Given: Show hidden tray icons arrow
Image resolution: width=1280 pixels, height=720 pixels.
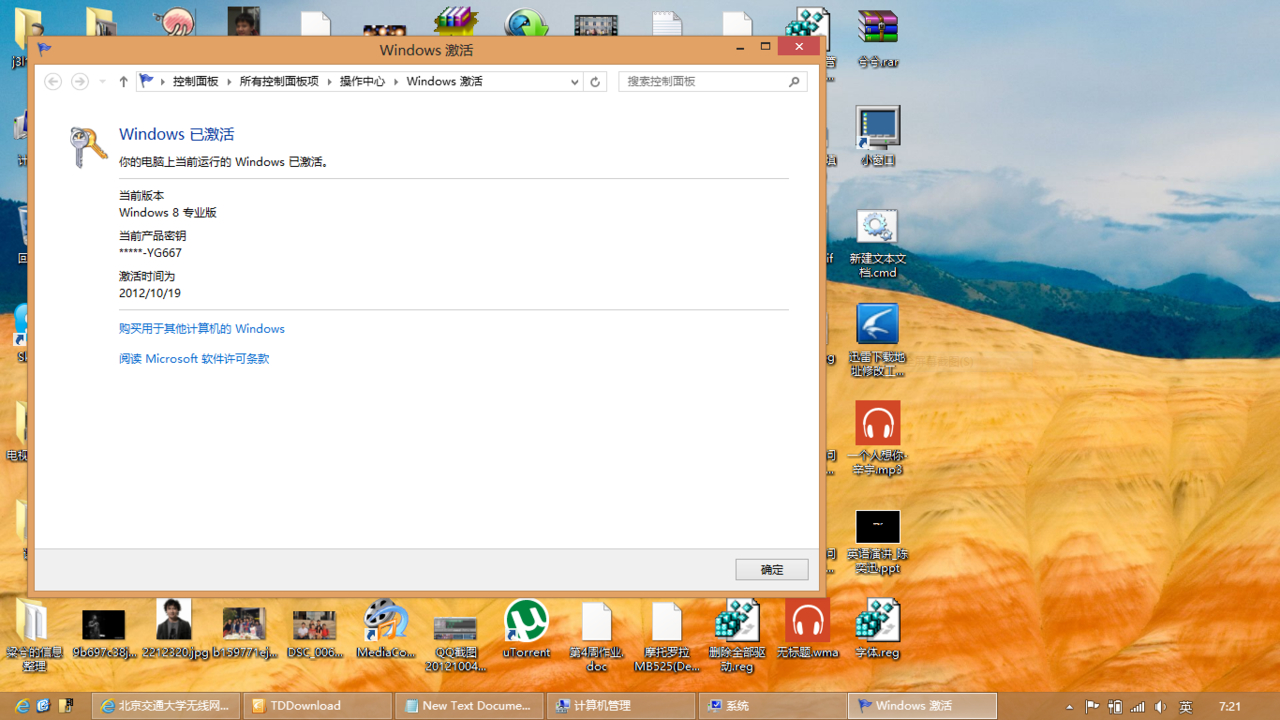Looking at the screenshot, I should tap(1069, 707).
